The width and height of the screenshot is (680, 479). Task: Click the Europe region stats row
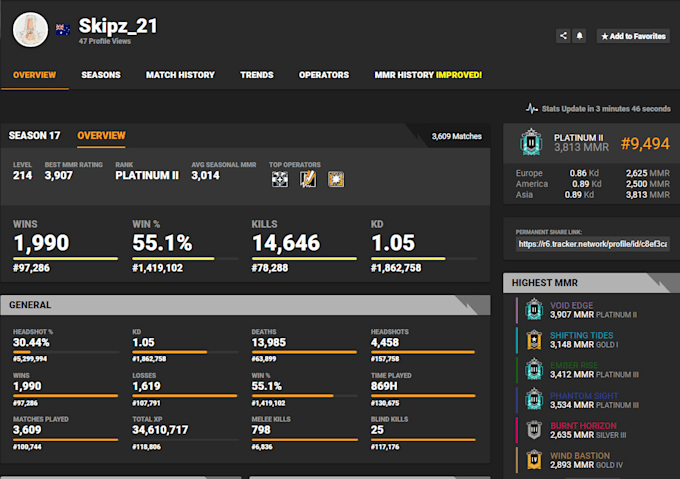pyautogui.click(x=592, y=173)
